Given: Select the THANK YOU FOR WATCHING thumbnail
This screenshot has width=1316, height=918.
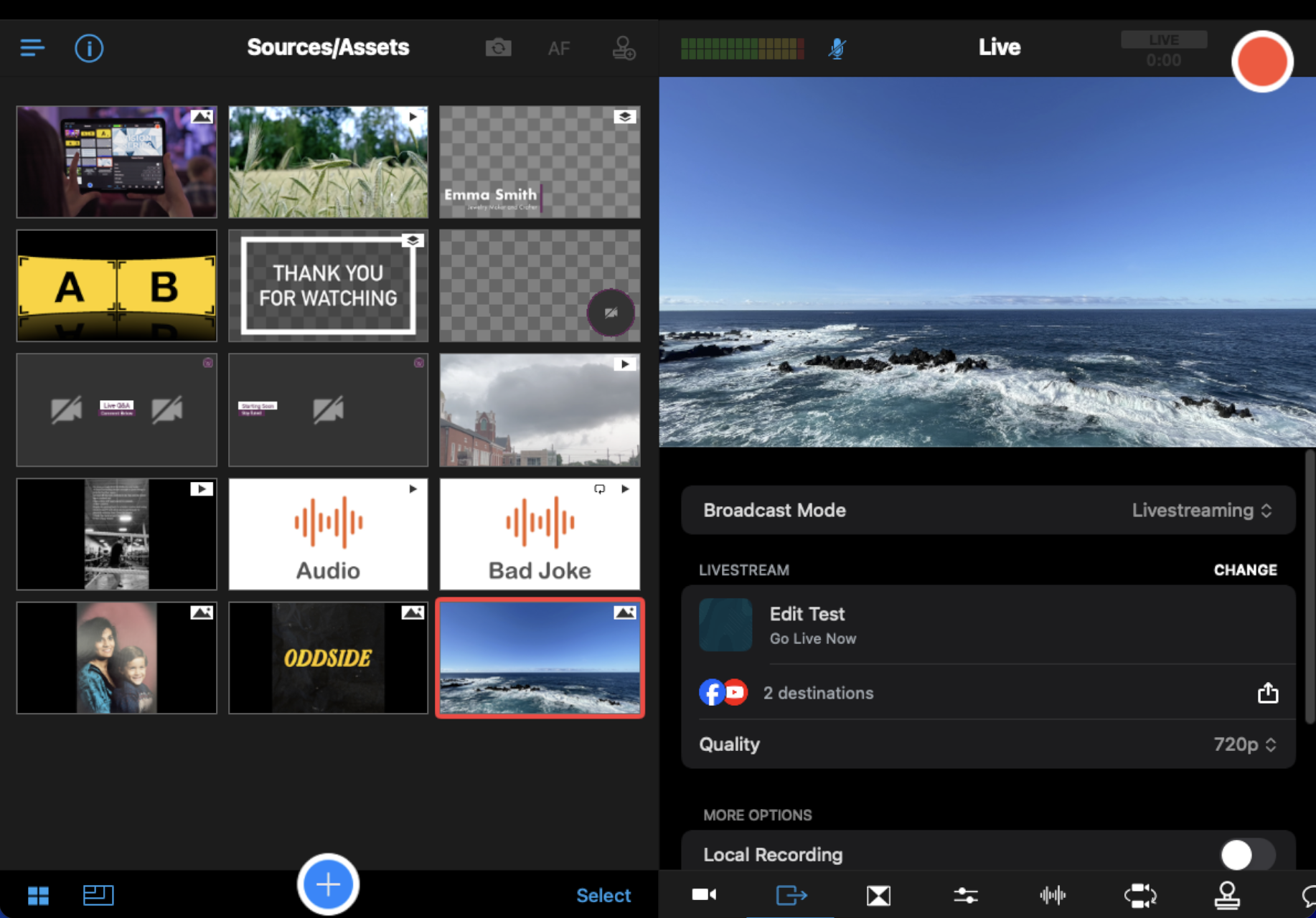Looking at the screenshot, I should 328,285.
